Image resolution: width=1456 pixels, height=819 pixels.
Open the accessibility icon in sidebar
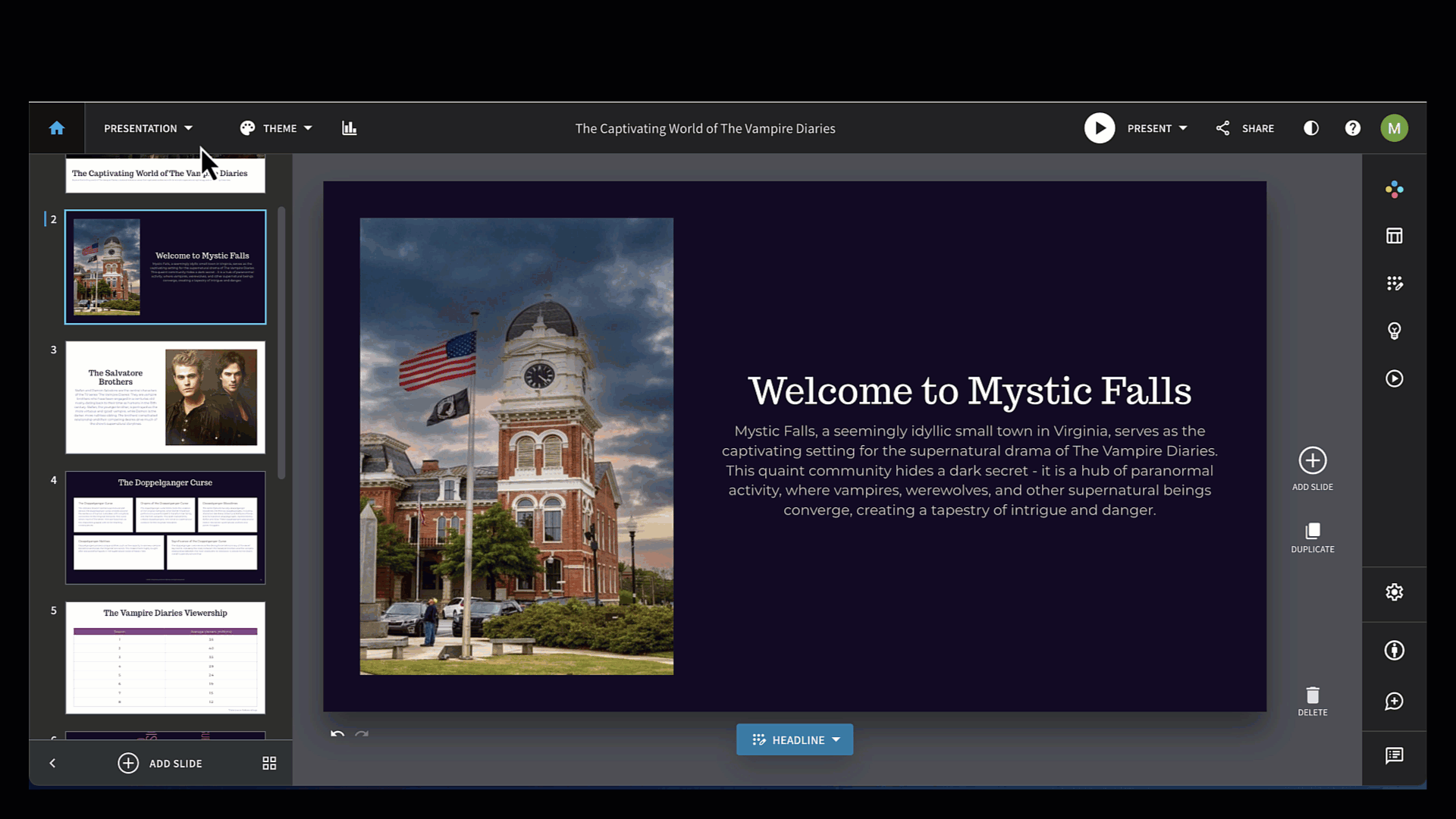[x=1394, y=650]
